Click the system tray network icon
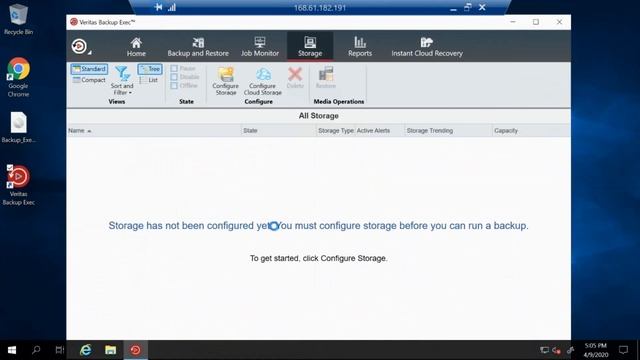The width and height of the screenshot is (640, 360). coord(544,350)
